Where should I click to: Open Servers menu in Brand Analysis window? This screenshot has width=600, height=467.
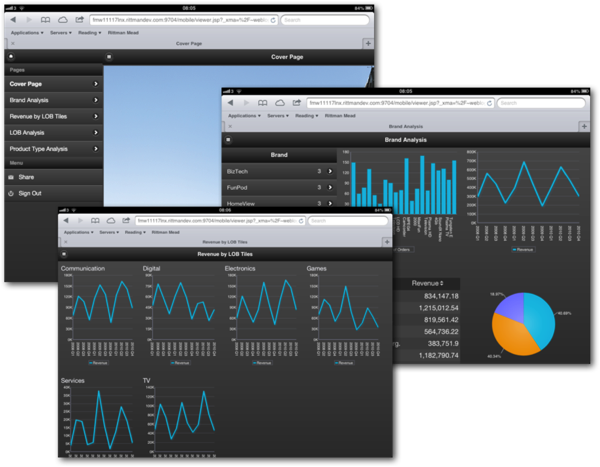[x=278, y=116]
